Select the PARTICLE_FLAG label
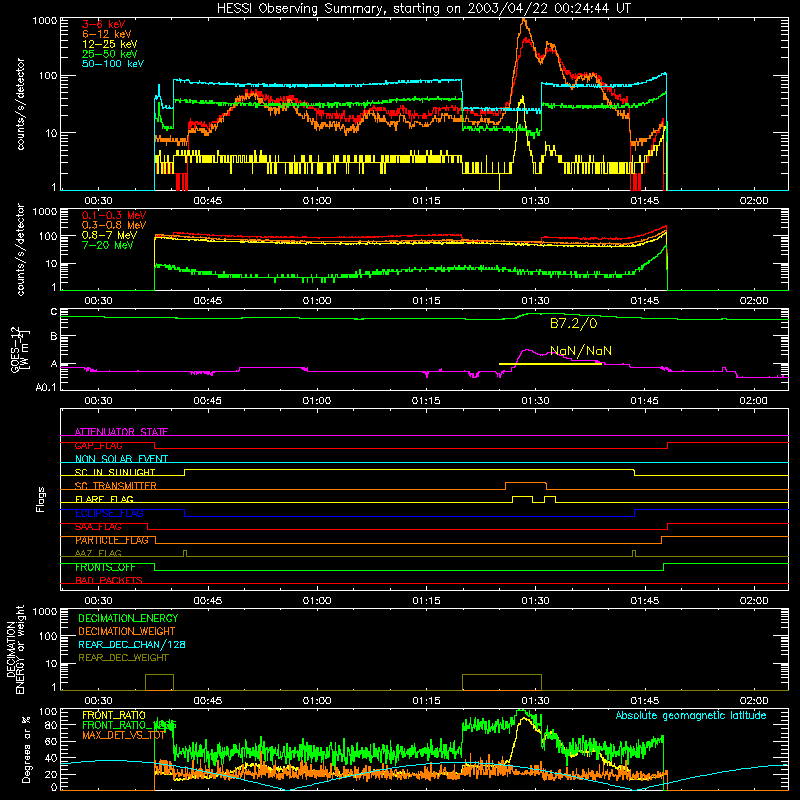Image resolution: width=800 pixels, height=800 pixels. [112, 540]
